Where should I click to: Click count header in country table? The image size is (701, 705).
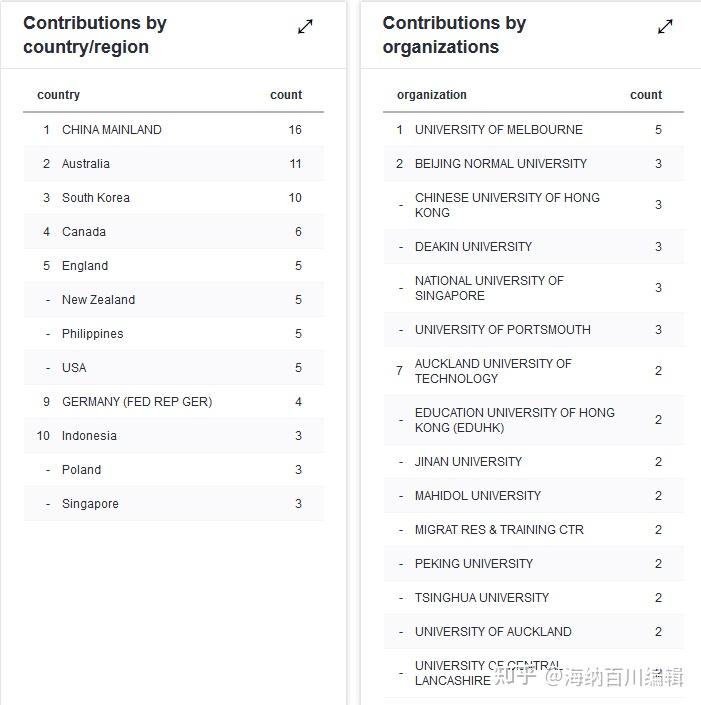coord(285,95)
